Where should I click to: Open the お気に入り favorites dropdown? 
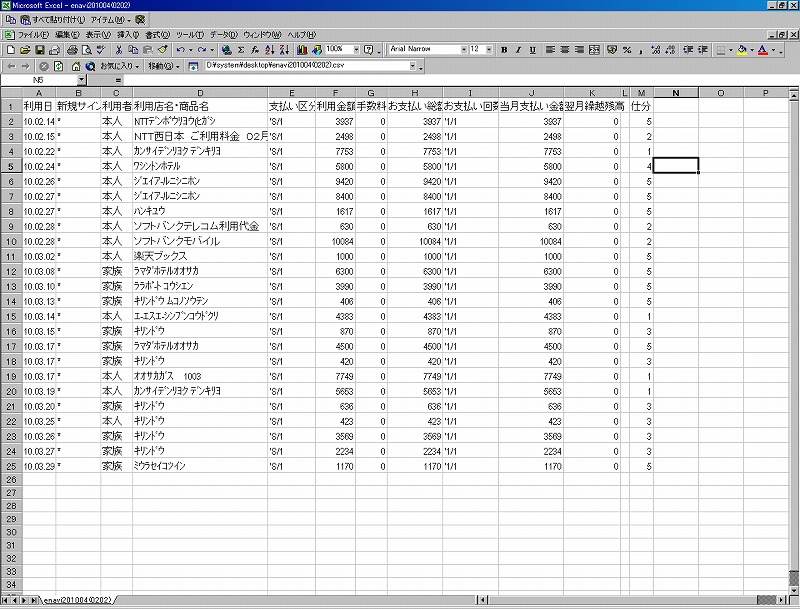[x=119, y=66]
